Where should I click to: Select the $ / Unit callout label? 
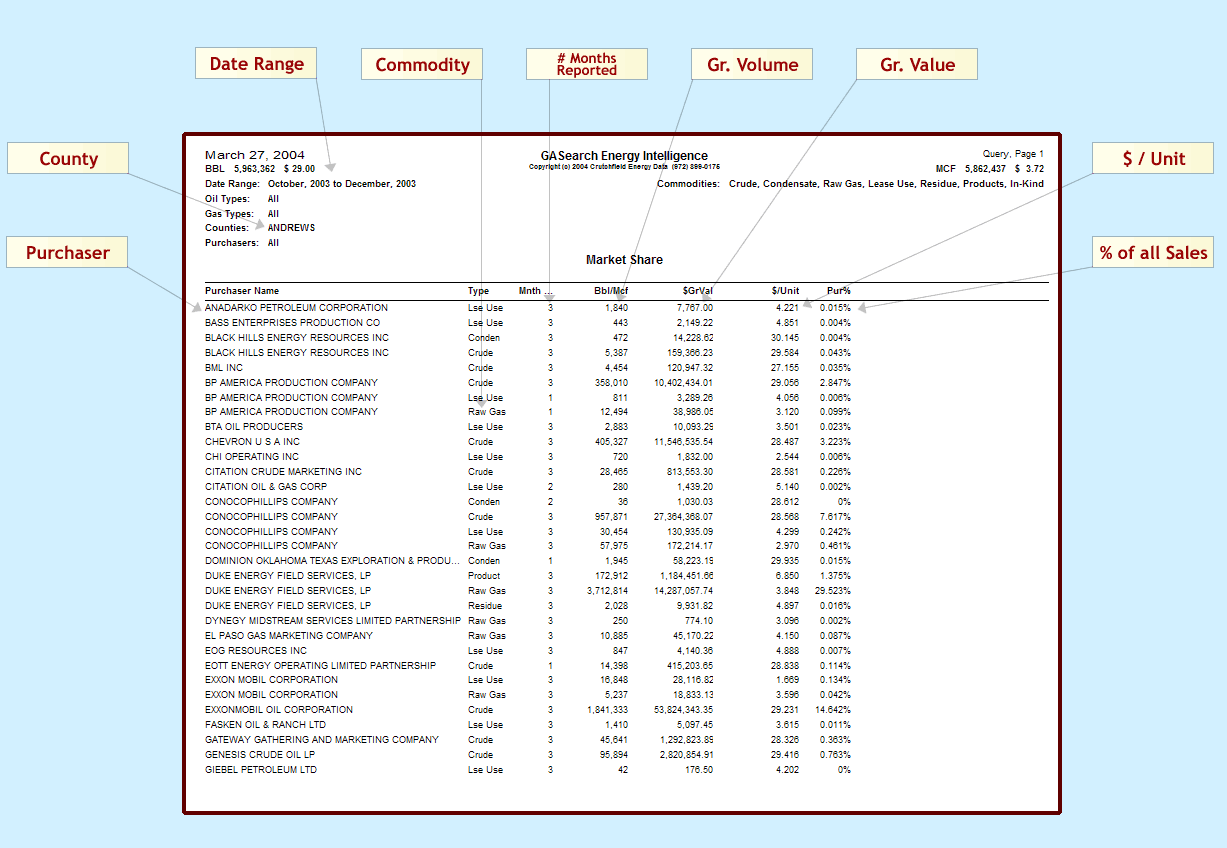[1153, 159]
